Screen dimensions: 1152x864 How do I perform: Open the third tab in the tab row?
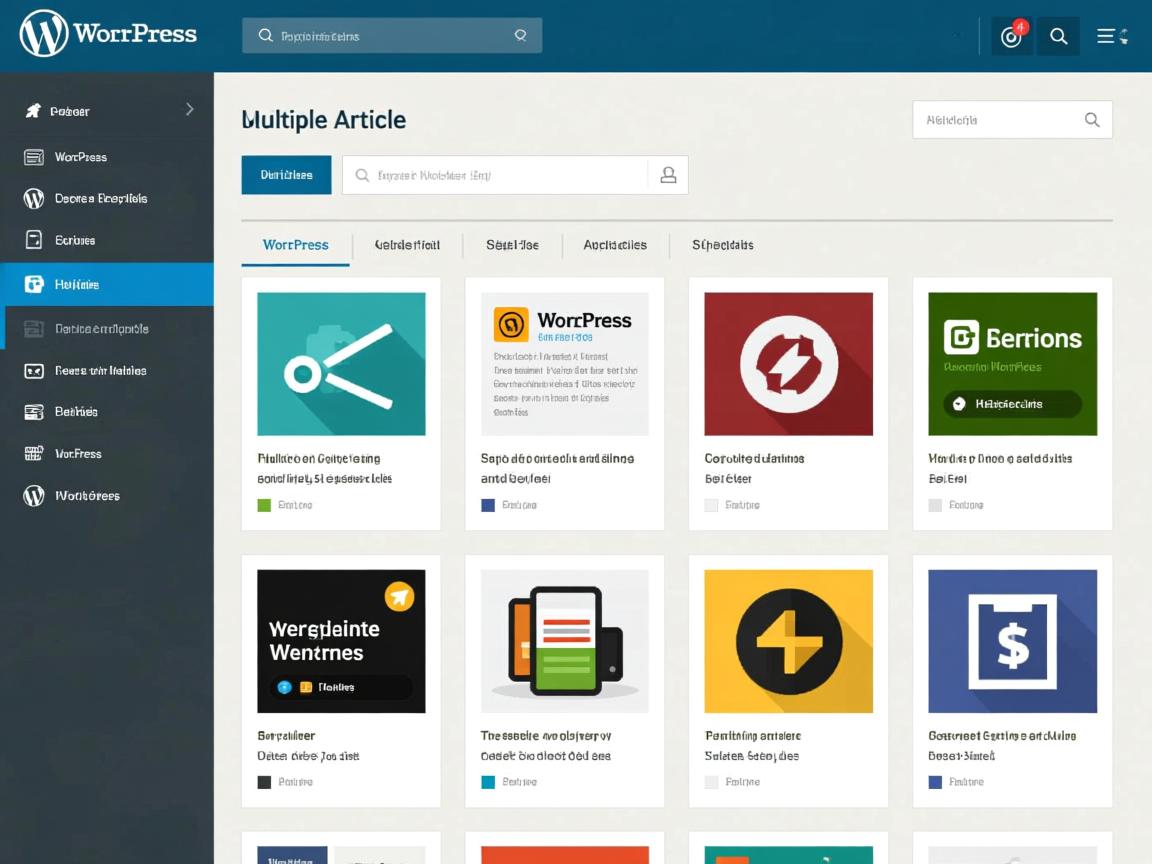pos(512,245)
